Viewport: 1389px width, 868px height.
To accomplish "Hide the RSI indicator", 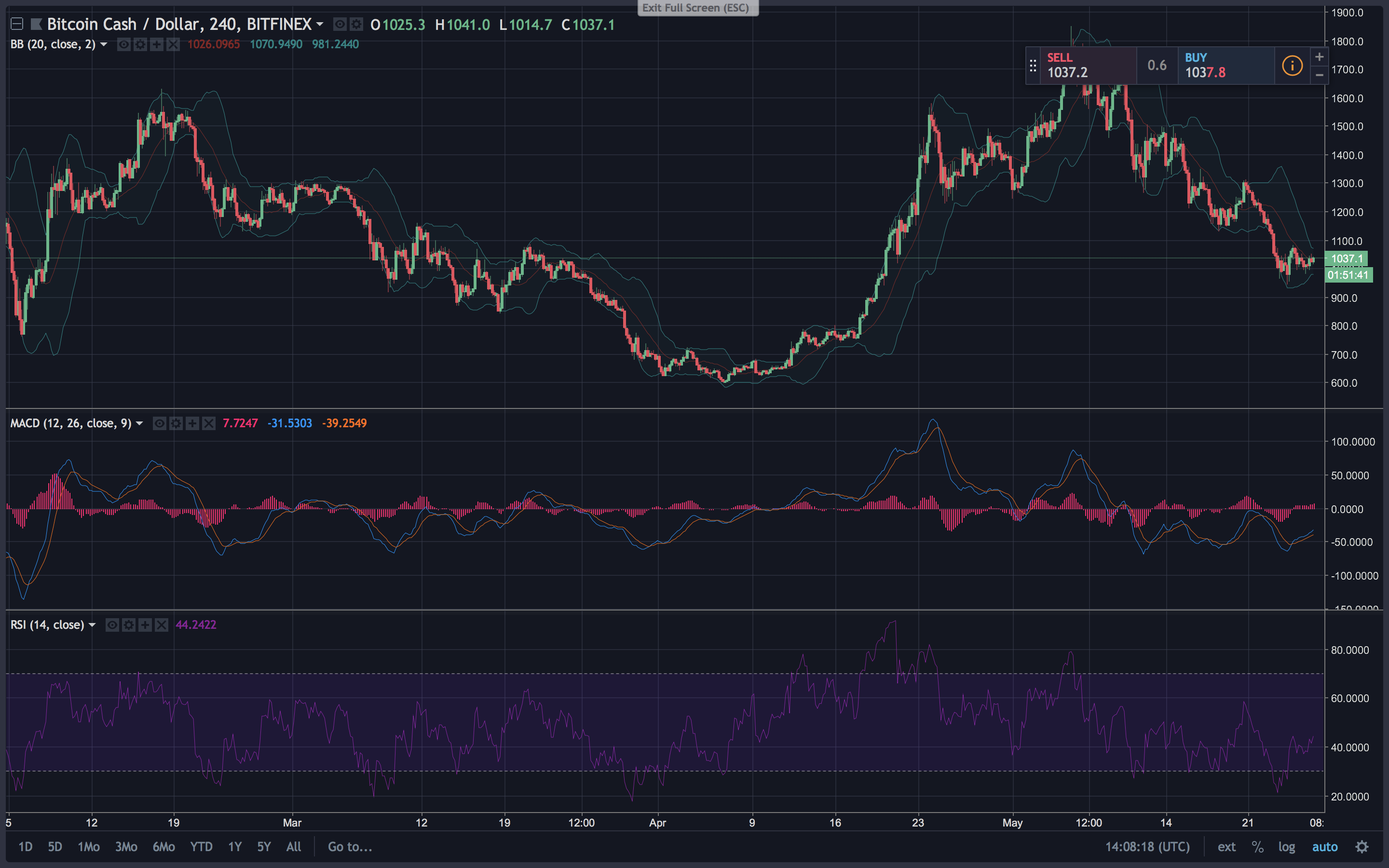I will coord(112,624).
